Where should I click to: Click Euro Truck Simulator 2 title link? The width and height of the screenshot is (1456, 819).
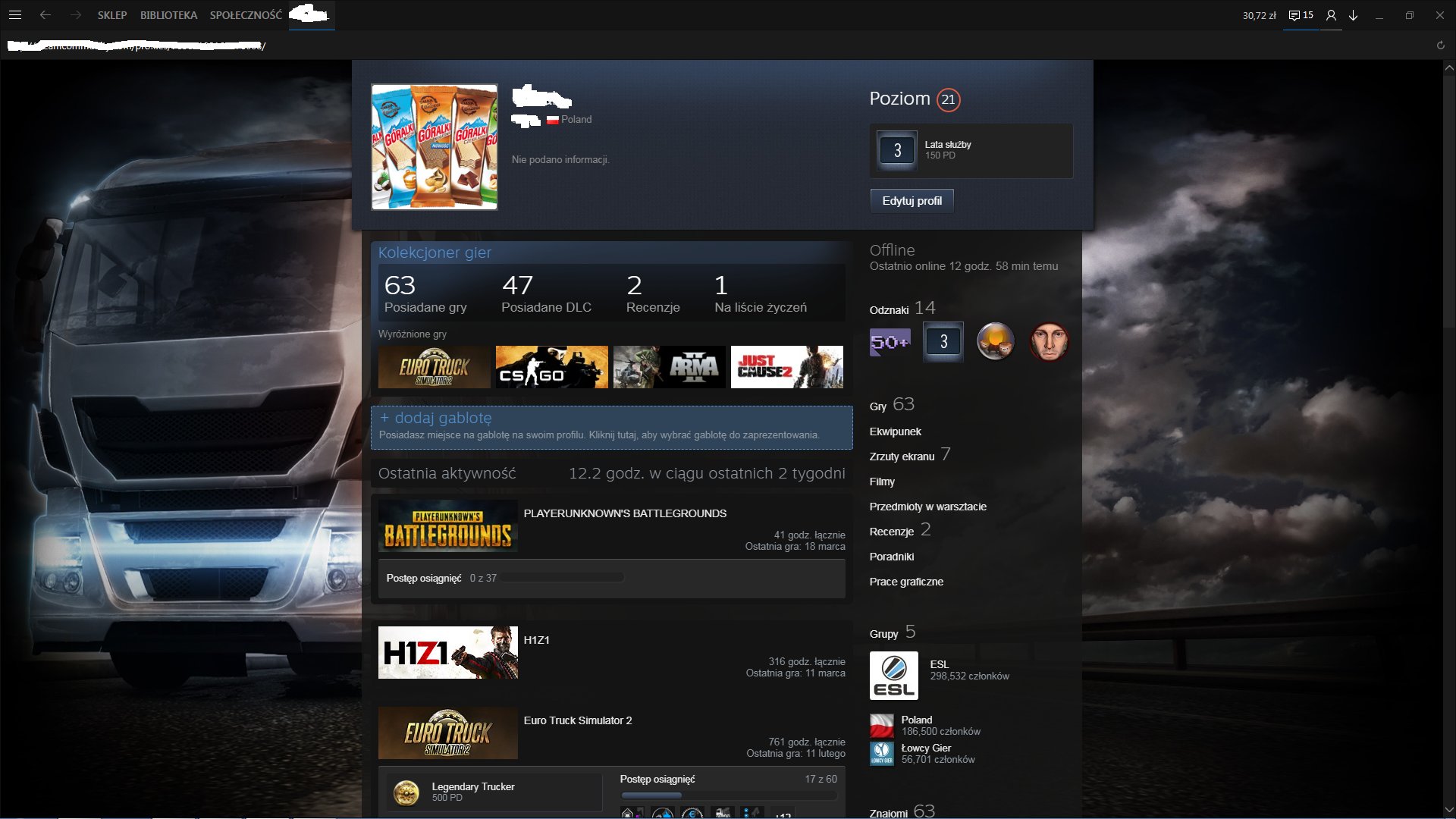tap(577, 720)
